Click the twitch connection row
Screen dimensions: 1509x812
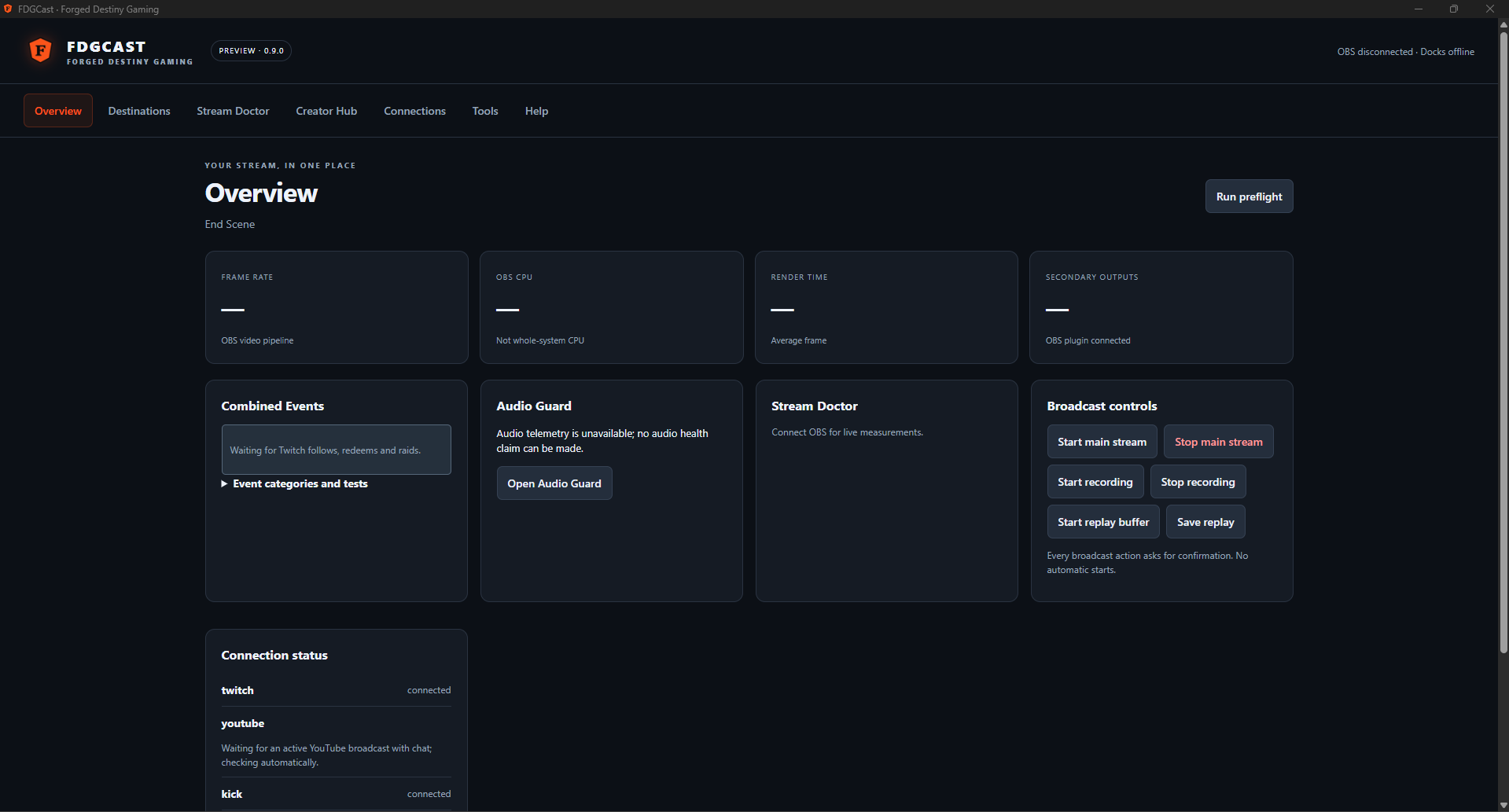coord(336,690)
